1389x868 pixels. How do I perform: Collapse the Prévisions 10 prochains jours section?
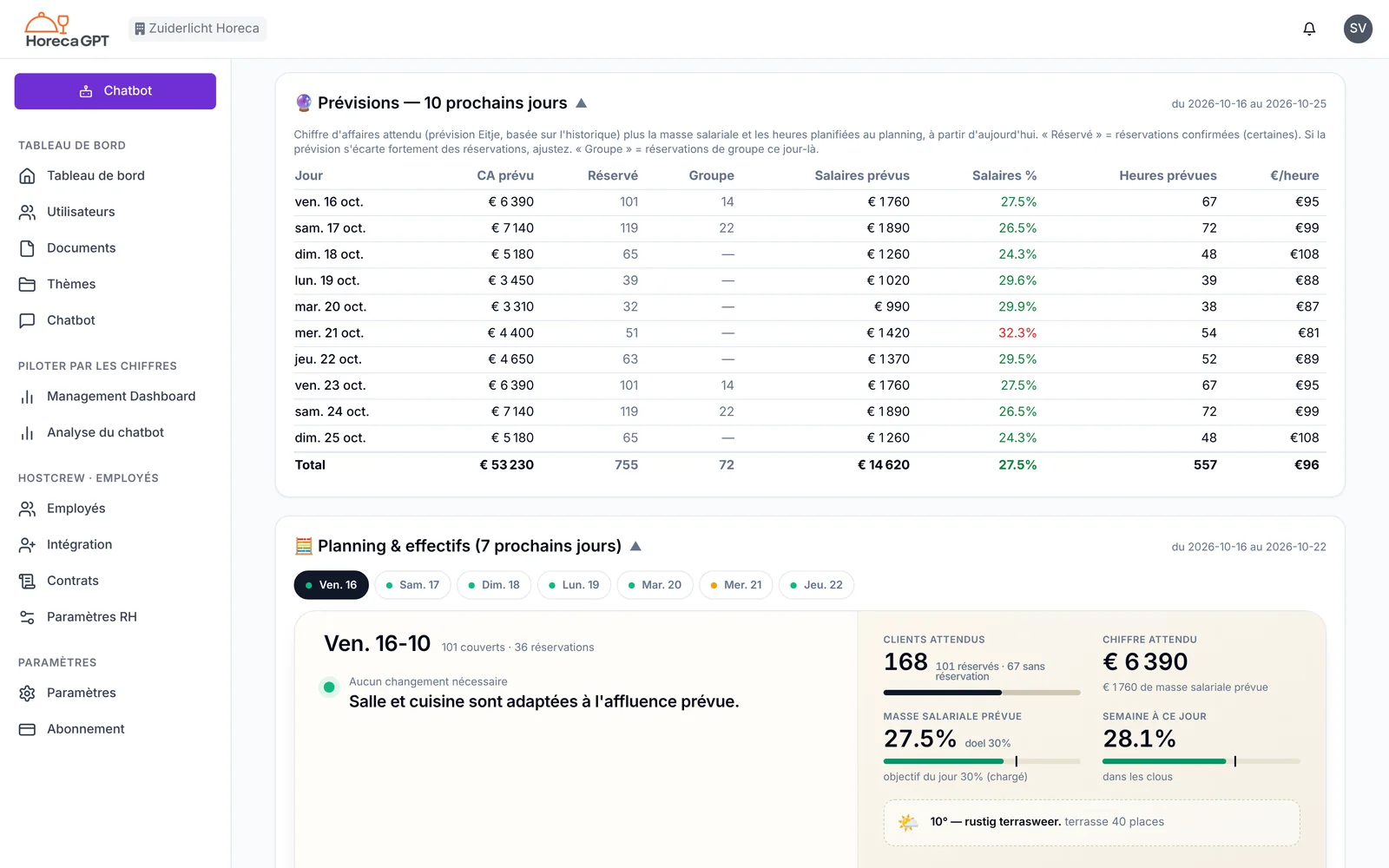pos(582,103)
